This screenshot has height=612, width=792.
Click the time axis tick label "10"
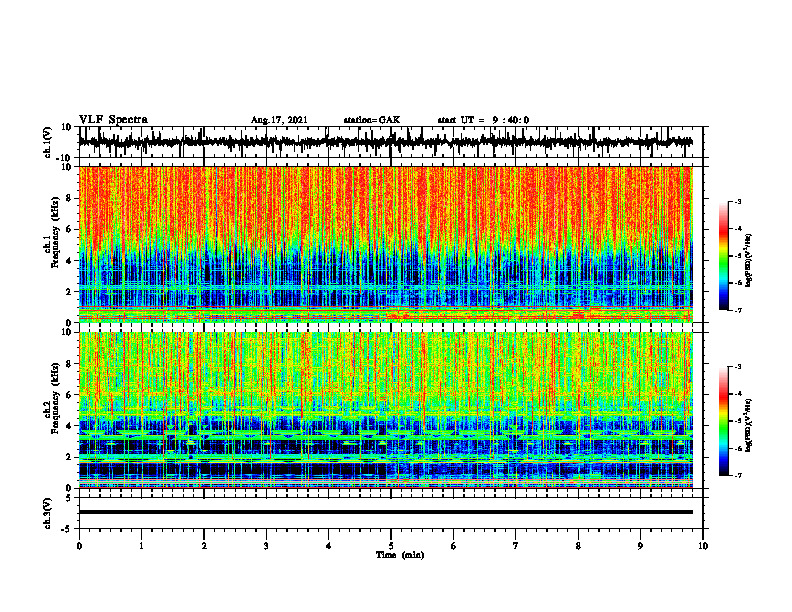tap(703, 546)
